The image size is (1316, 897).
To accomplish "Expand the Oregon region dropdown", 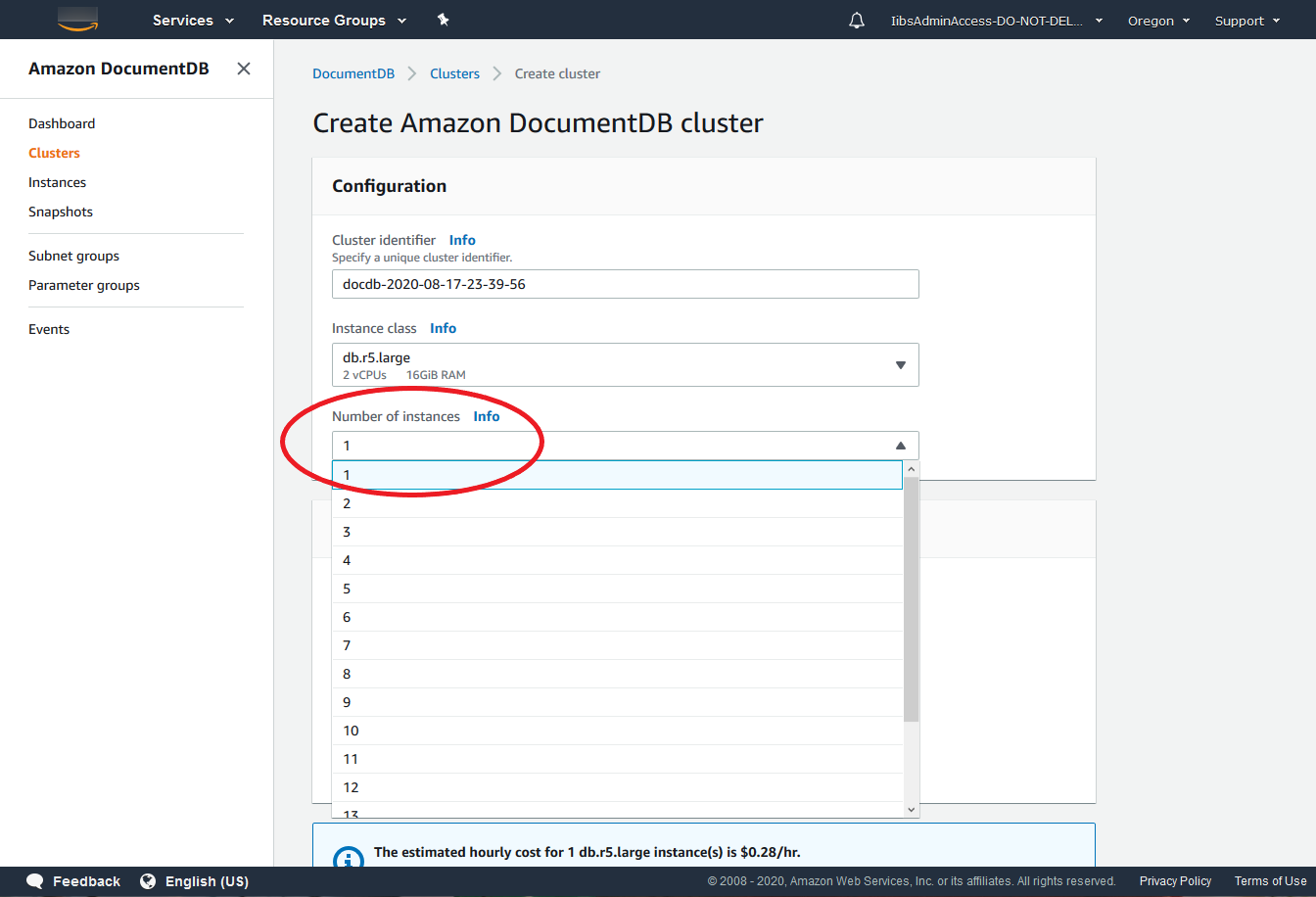I will pos(1158,21).
